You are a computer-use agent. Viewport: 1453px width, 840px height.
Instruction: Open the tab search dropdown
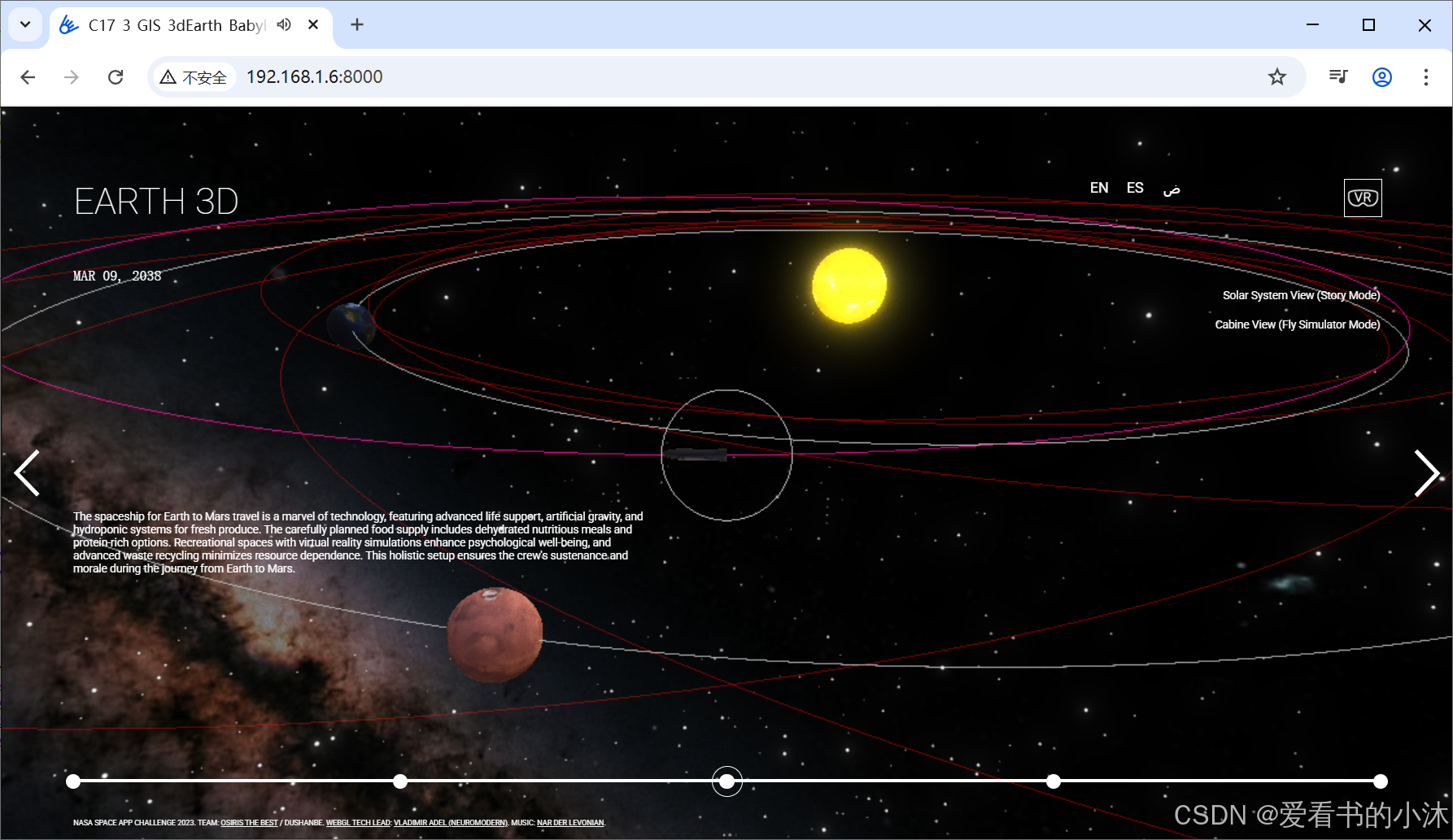coord(25,24)
